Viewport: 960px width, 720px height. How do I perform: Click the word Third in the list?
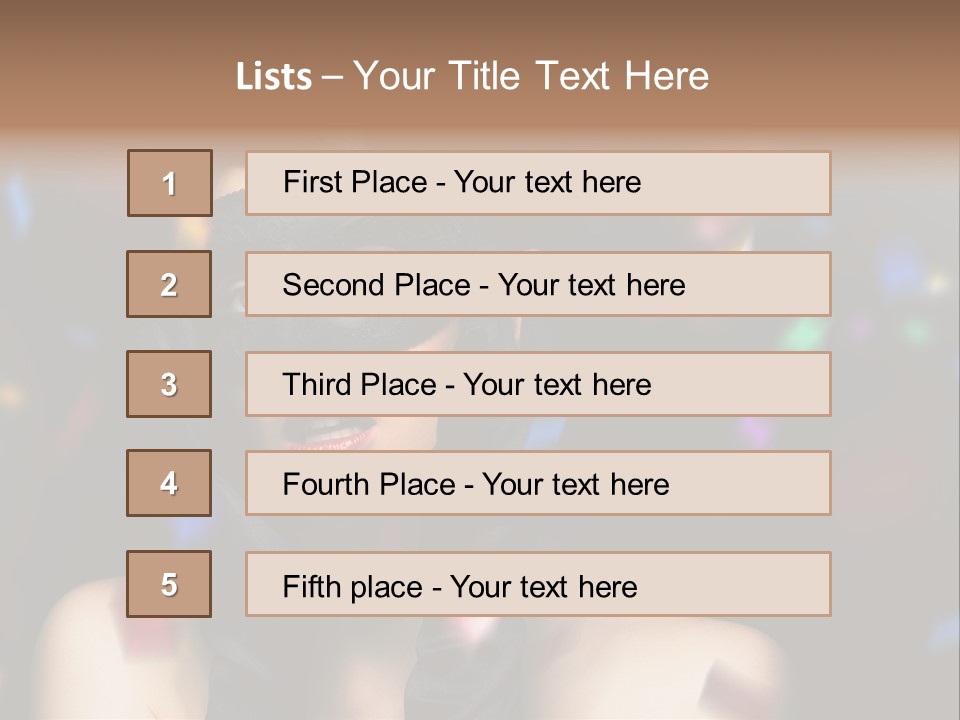point(317,385)
